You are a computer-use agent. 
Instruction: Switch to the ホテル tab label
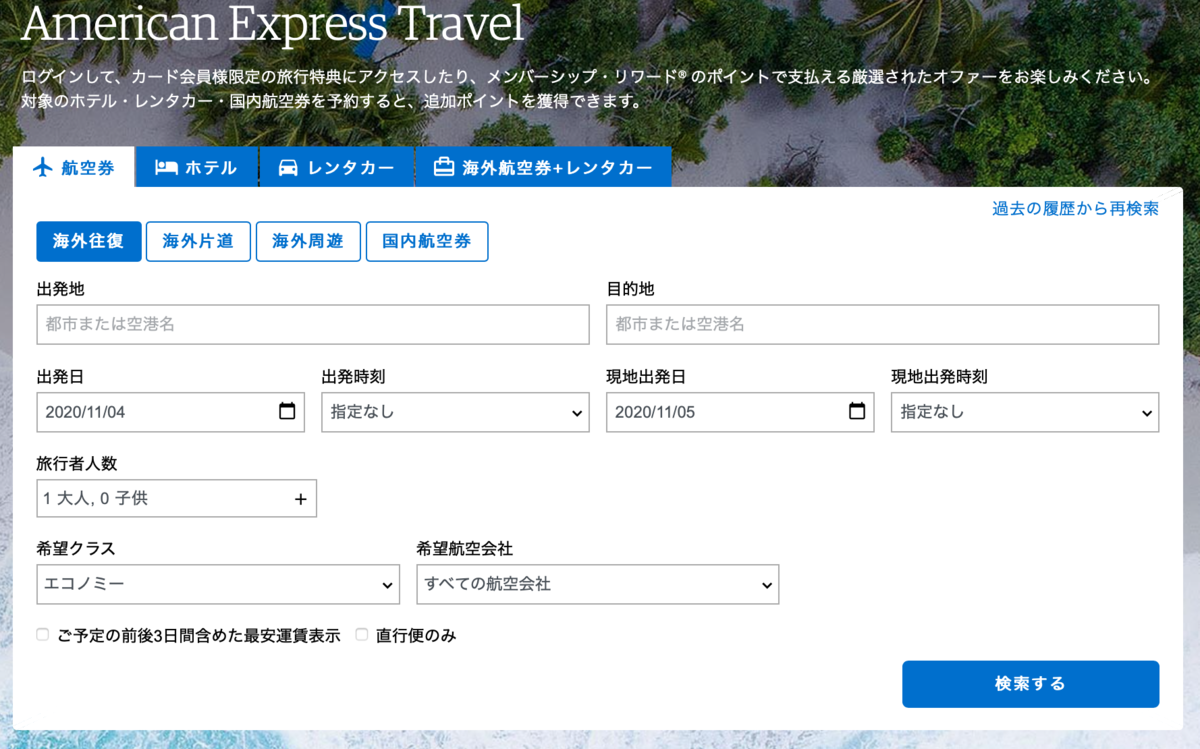(211, 168)
